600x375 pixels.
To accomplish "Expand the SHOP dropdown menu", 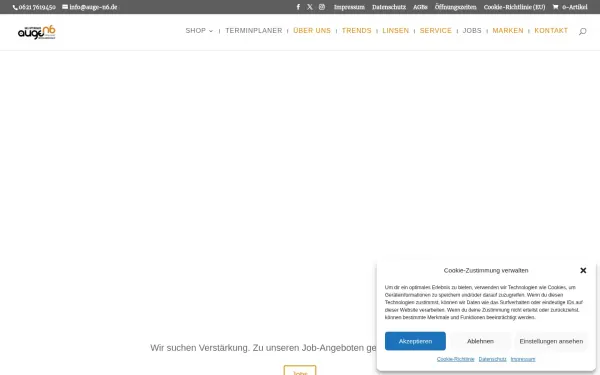I will pyautogui.click(x=199, y=31).
